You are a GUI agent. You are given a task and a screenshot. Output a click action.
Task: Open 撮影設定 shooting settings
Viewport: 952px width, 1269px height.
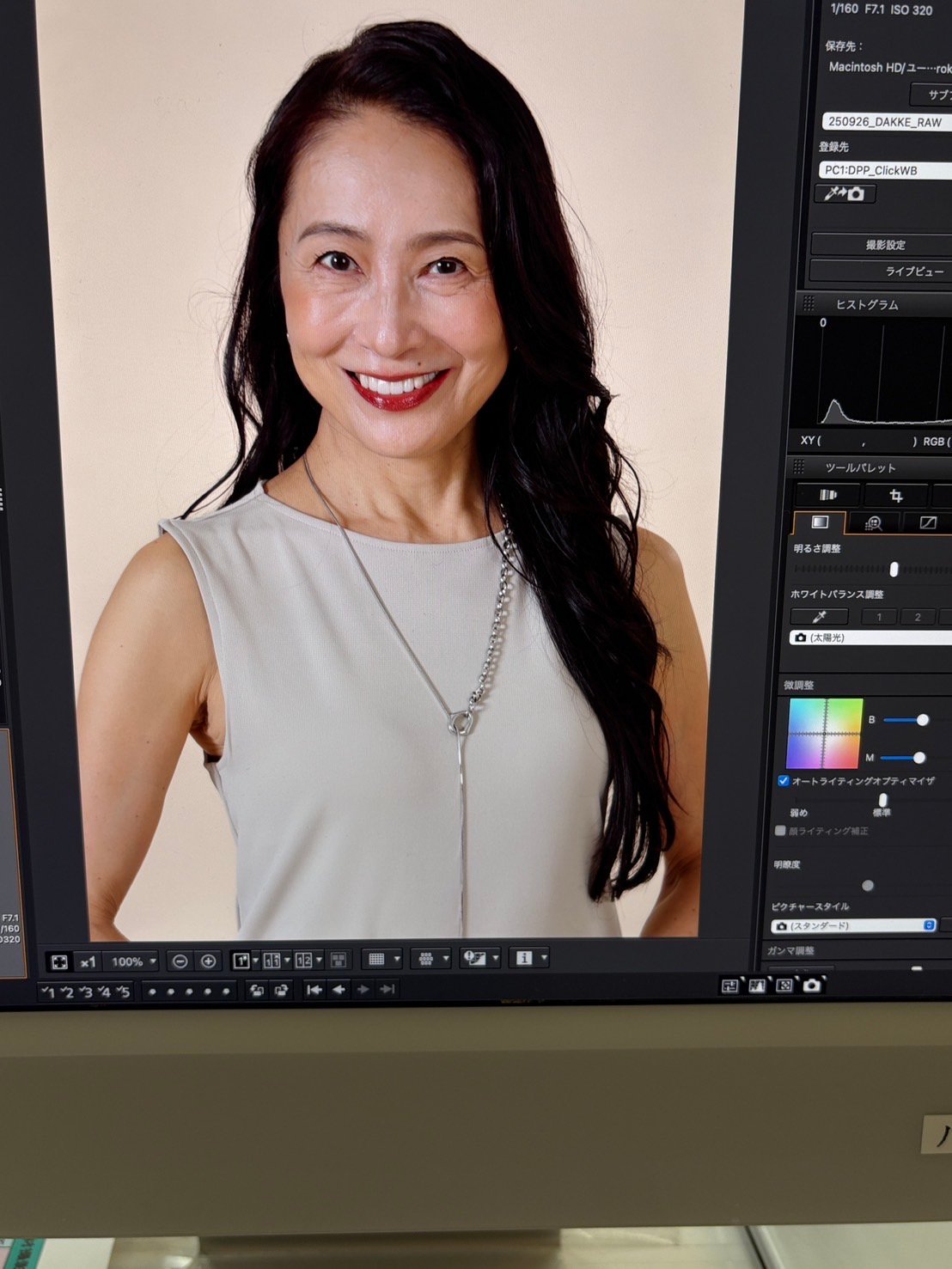click(882, 245)
